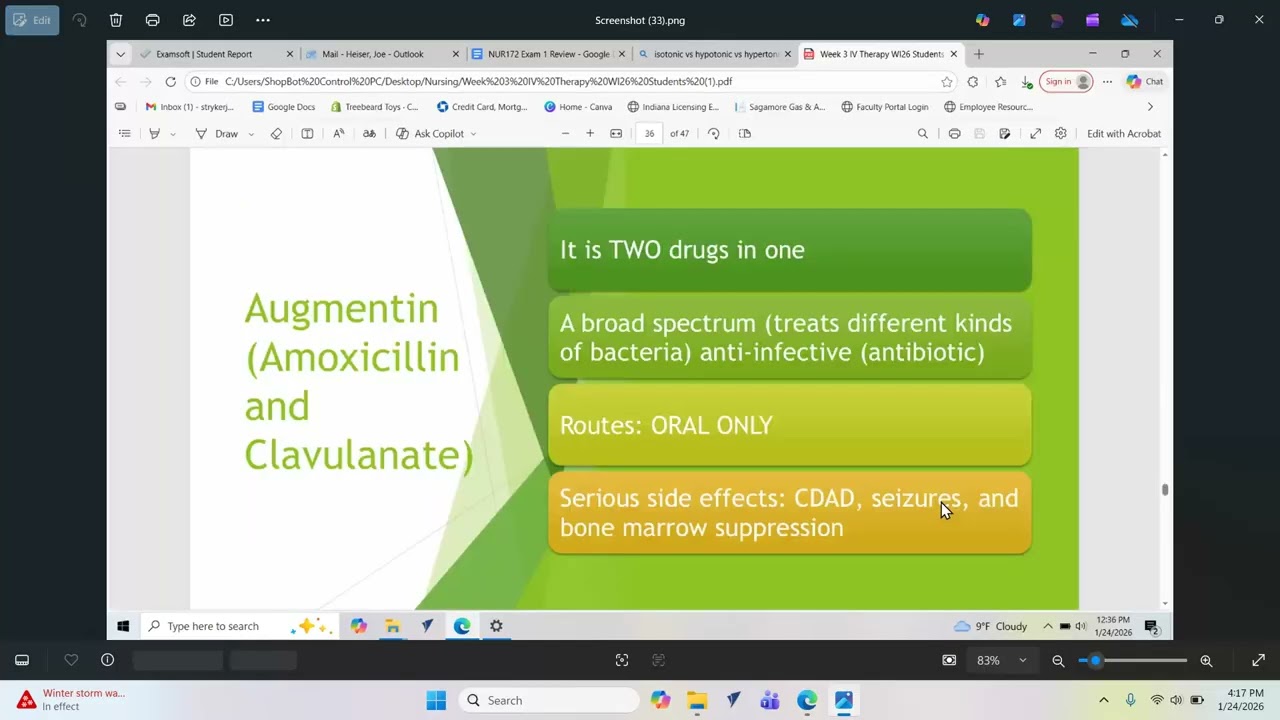Search the PDF with the magnifier icon
The width and height of the screenshot is (1280, 720).
point(923,134)
